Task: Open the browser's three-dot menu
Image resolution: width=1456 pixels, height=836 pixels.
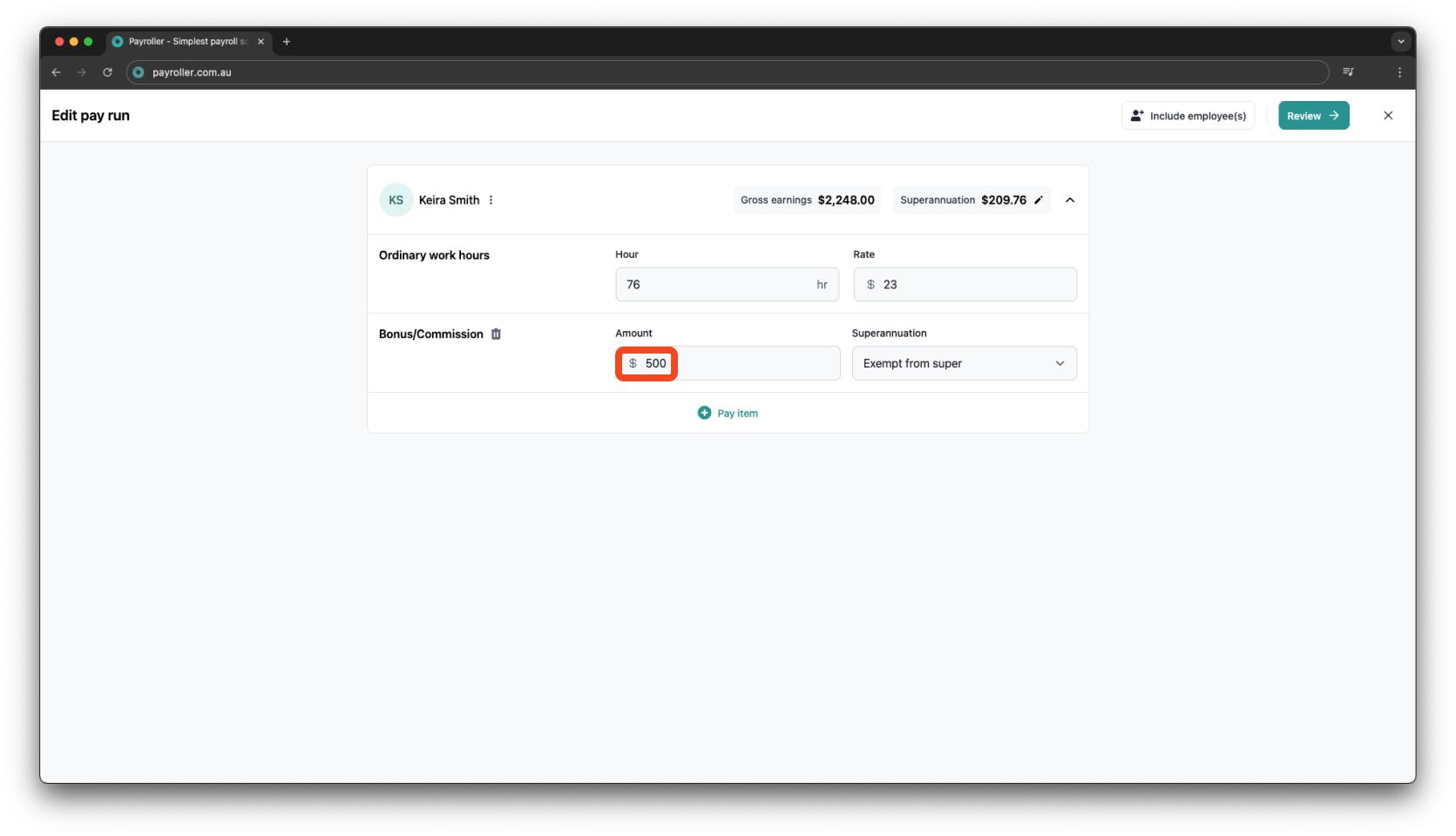Action: [1401, 72]
